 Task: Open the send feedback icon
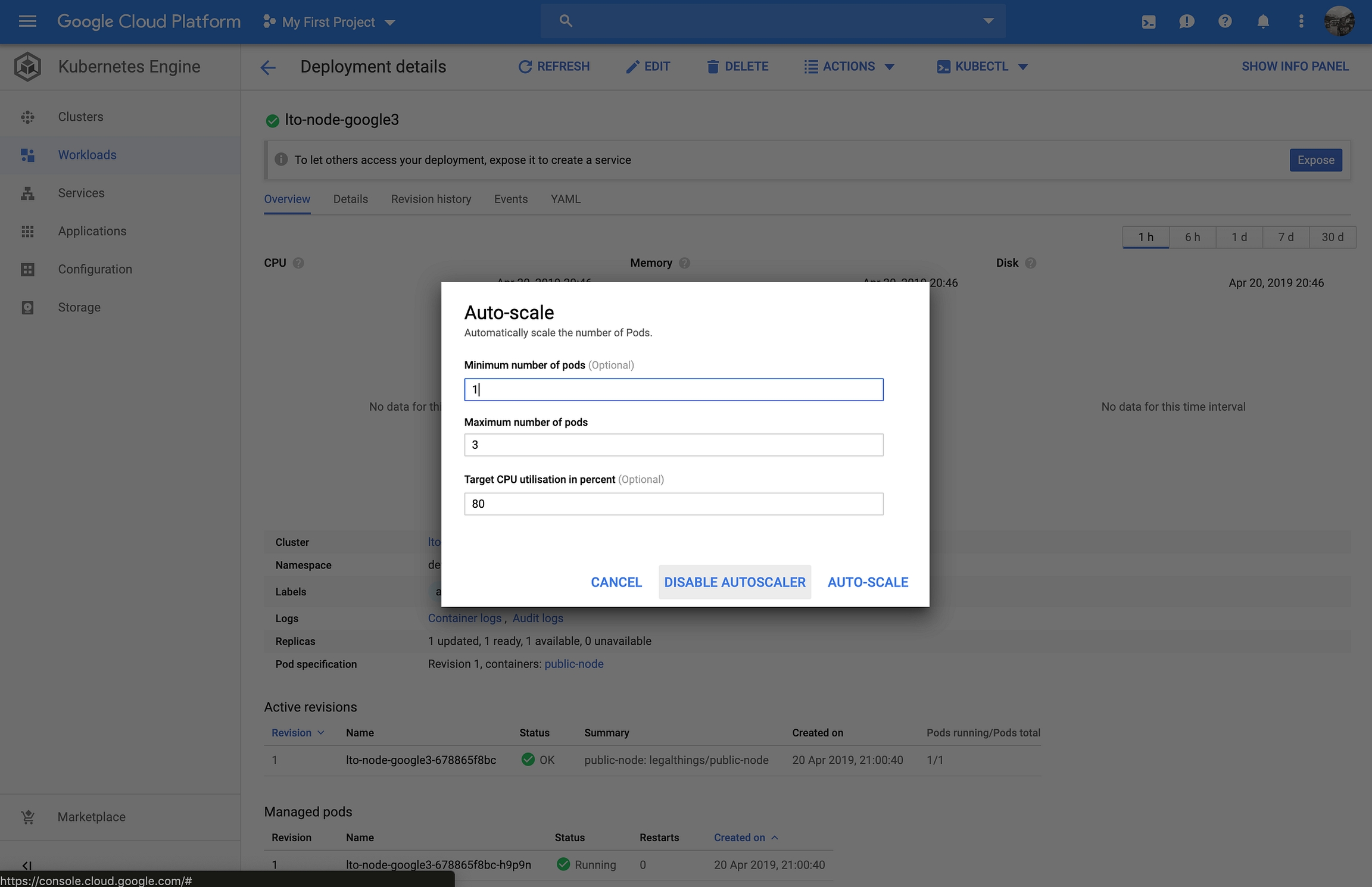(x=1186, y=22)
